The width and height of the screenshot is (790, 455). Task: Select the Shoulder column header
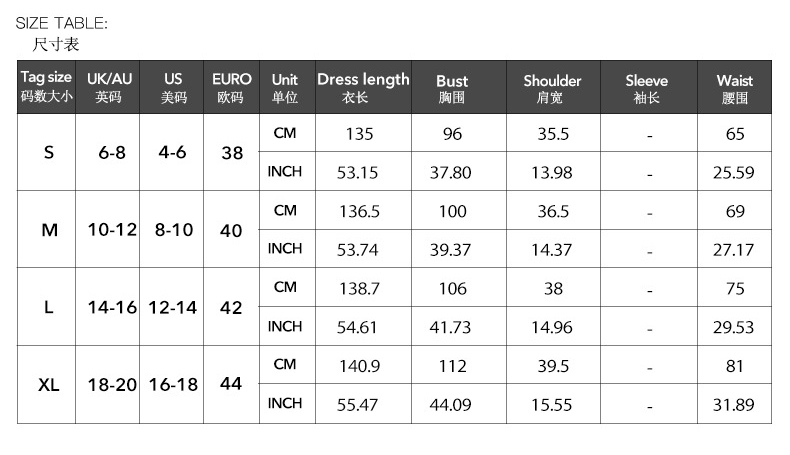tap(552, 88)
